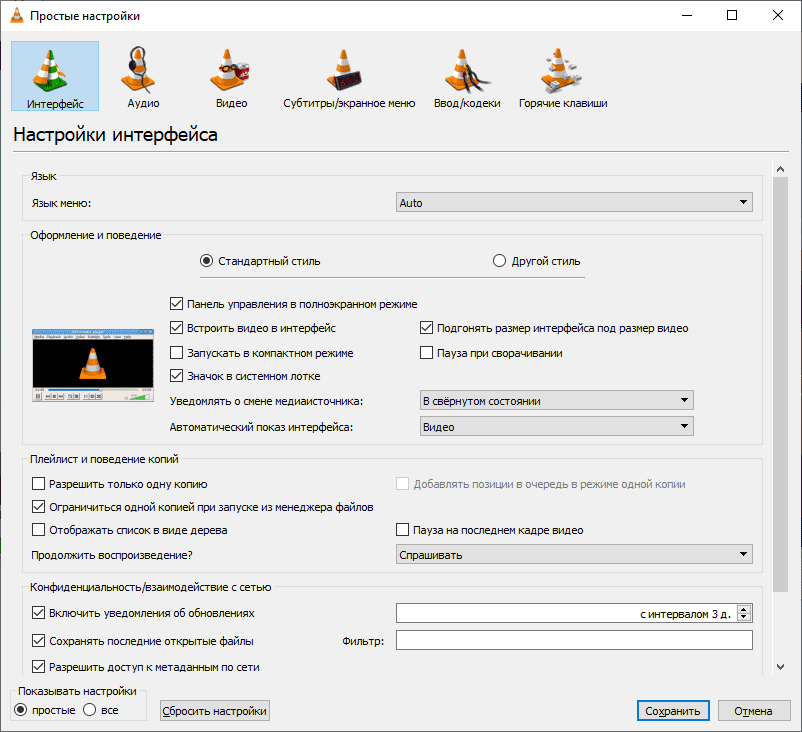
Task: Minimize the Простые настройки window
Action: point(687,15)
